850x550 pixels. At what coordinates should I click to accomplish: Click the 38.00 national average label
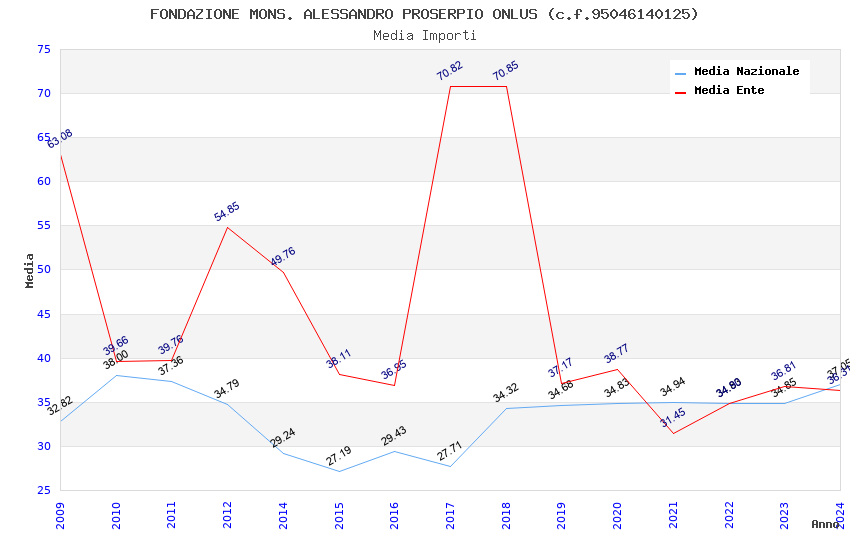point(115,359)
